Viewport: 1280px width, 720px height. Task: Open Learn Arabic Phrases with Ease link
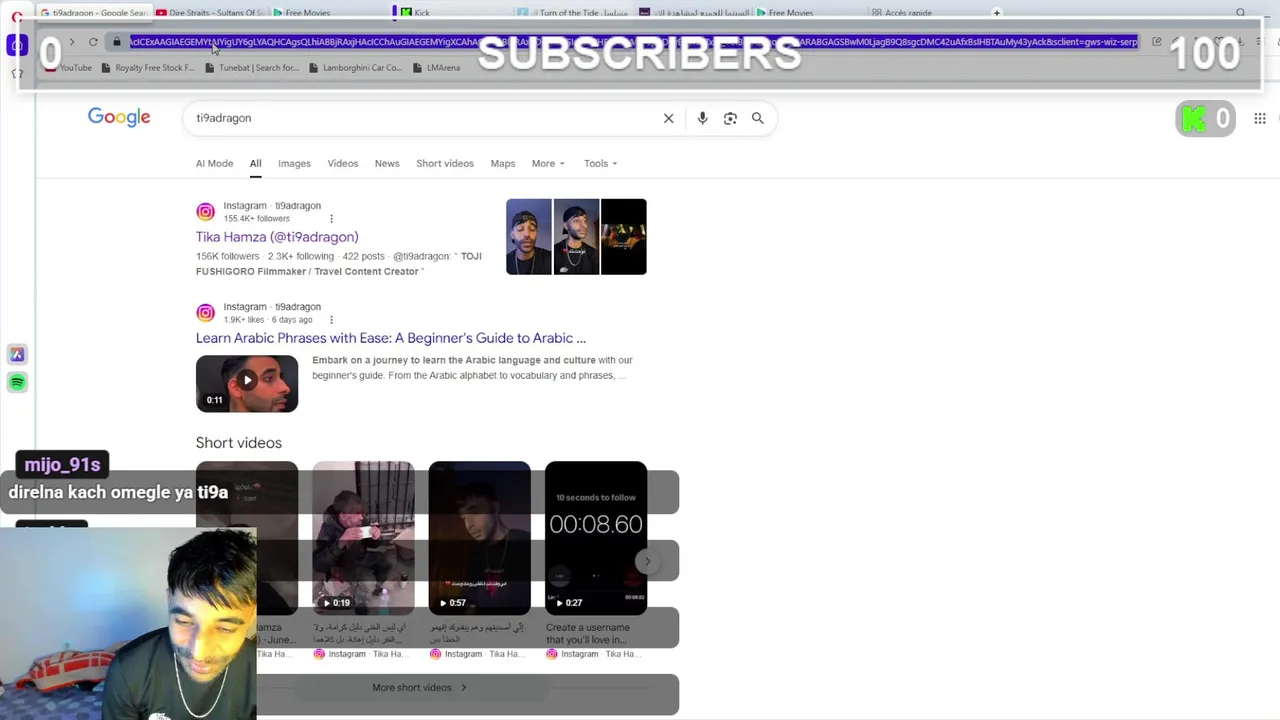391,338
